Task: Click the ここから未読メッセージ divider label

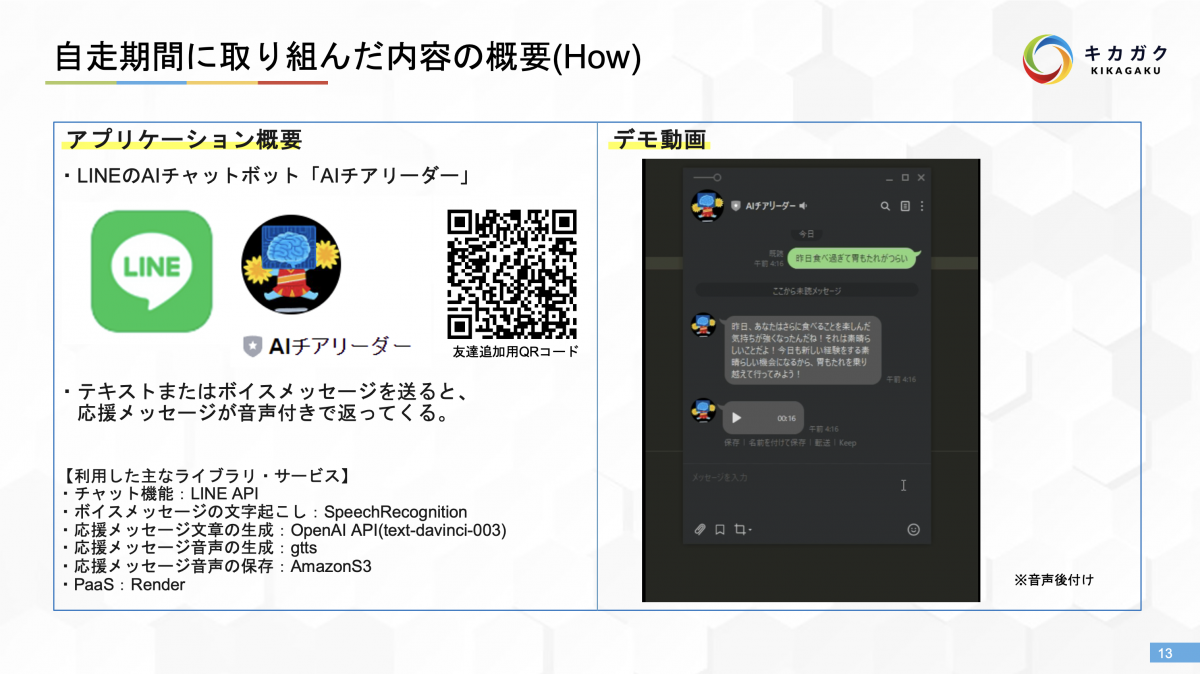Action: point(806,290)
